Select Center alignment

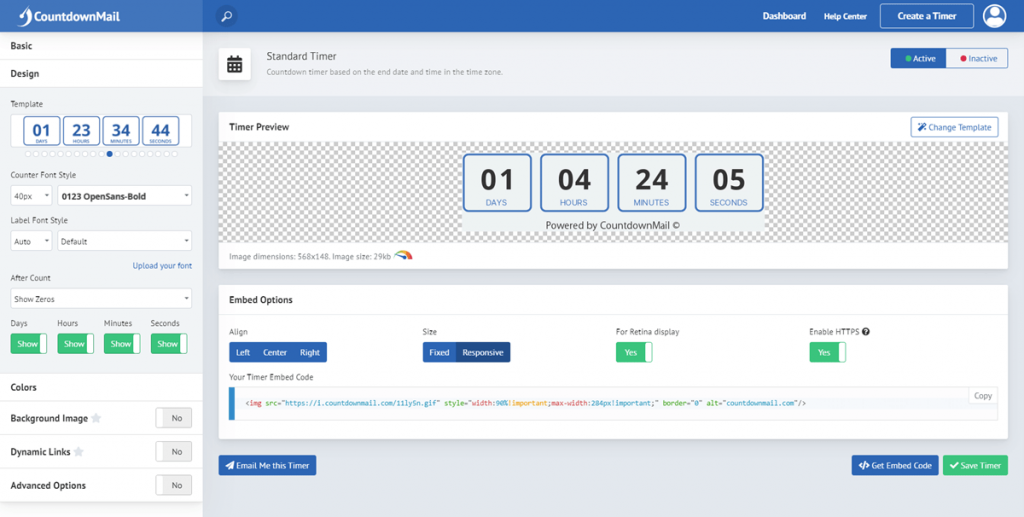pos(275,352)
